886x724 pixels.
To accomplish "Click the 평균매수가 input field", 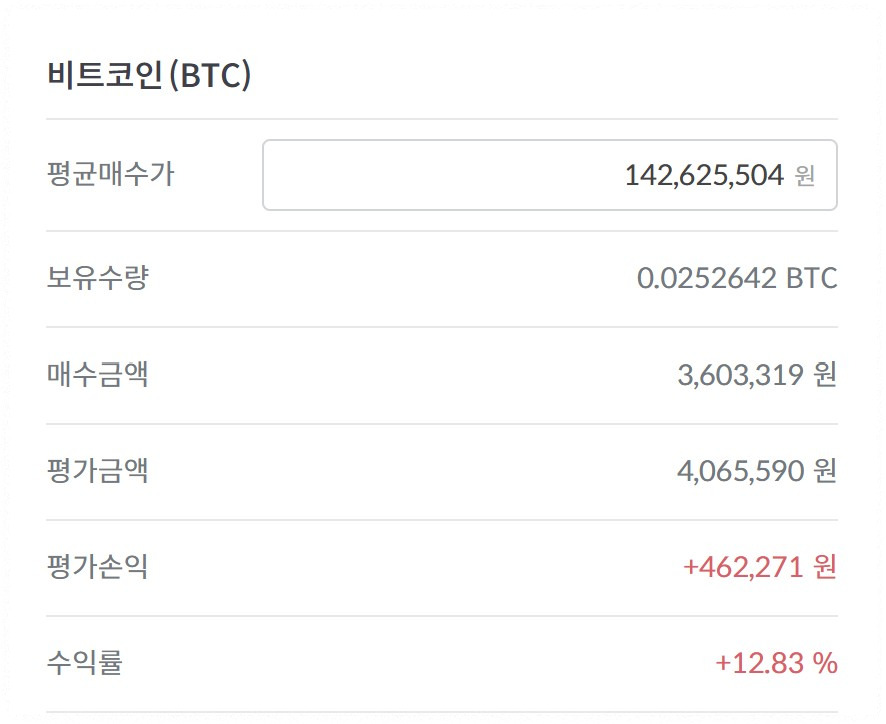I will 550,175.
